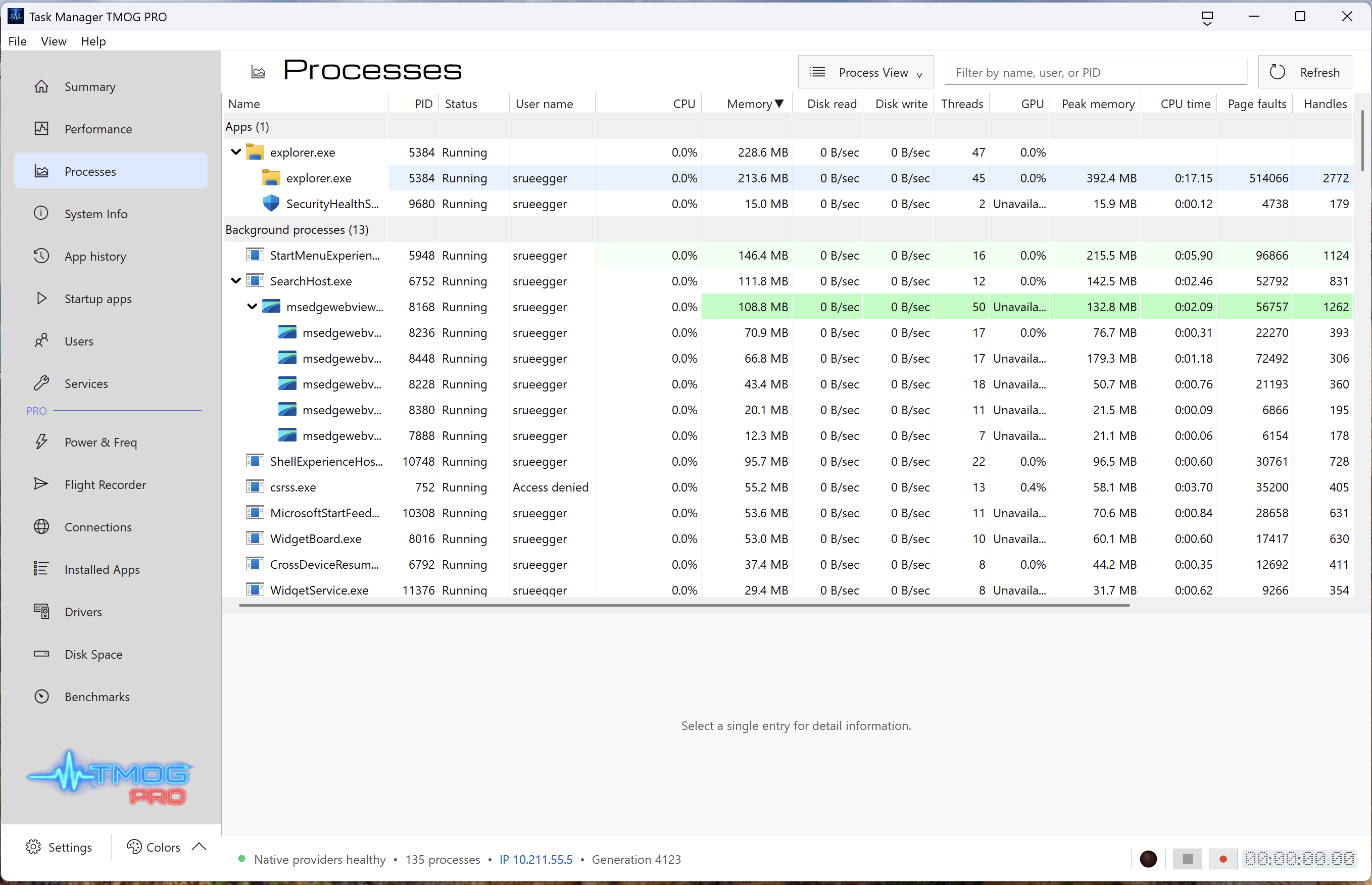Select Processes in the sidebar

click(x=111, y=171)
